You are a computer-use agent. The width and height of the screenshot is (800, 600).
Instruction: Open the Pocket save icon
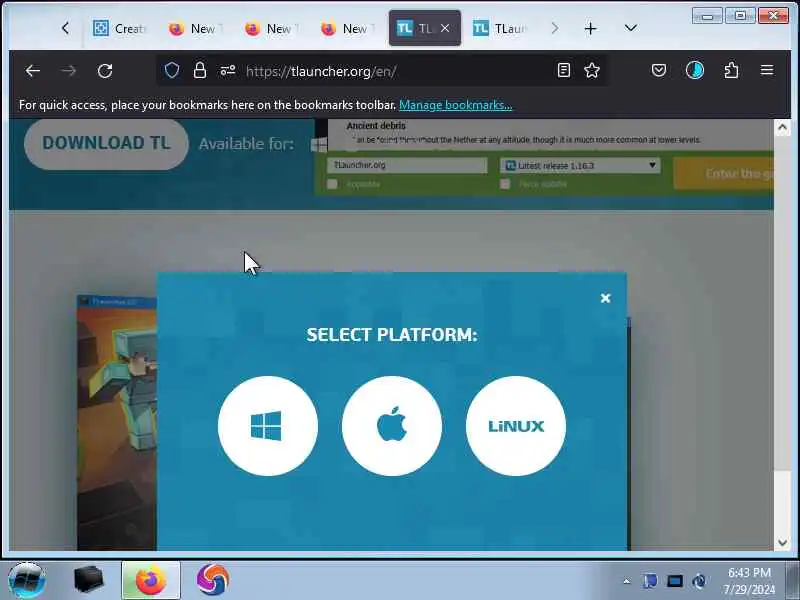click(659, 70)
